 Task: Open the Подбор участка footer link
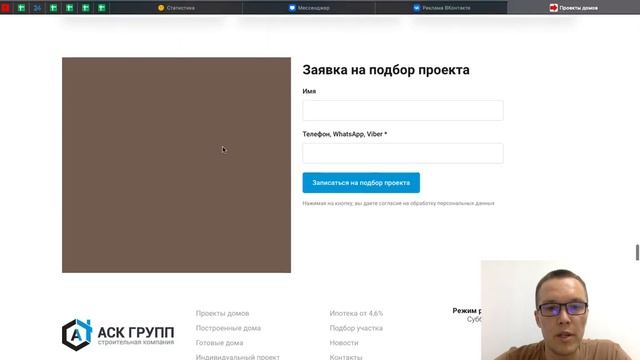356,328
